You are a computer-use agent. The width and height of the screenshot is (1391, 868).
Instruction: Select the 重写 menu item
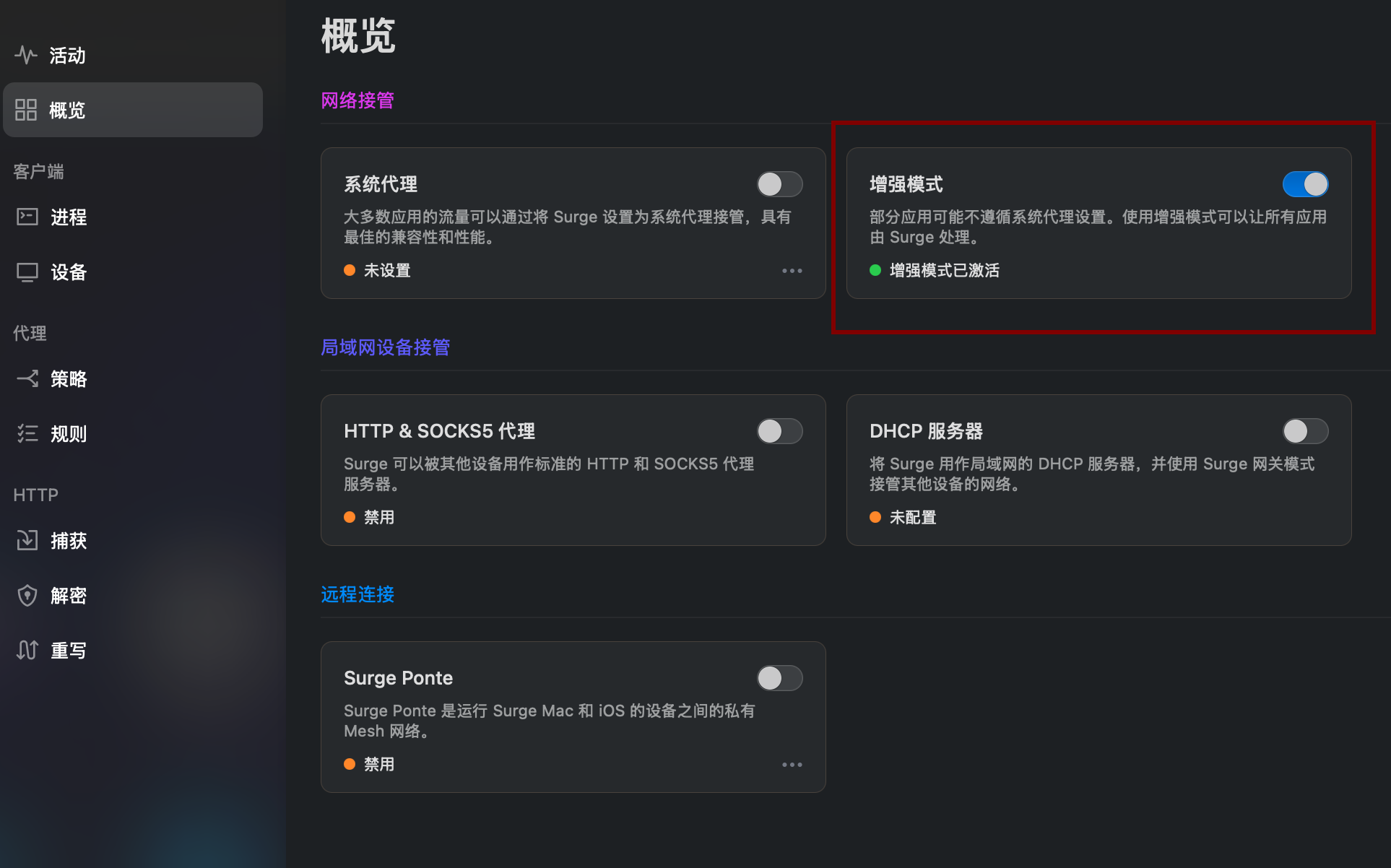pyautogui.click(x=69, y=650)
